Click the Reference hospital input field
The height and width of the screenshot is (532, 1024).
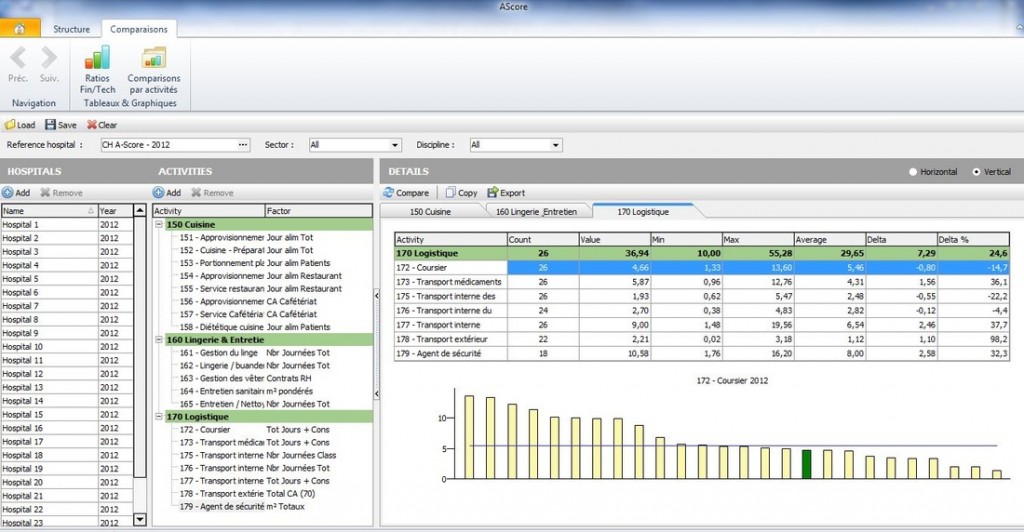168,145
